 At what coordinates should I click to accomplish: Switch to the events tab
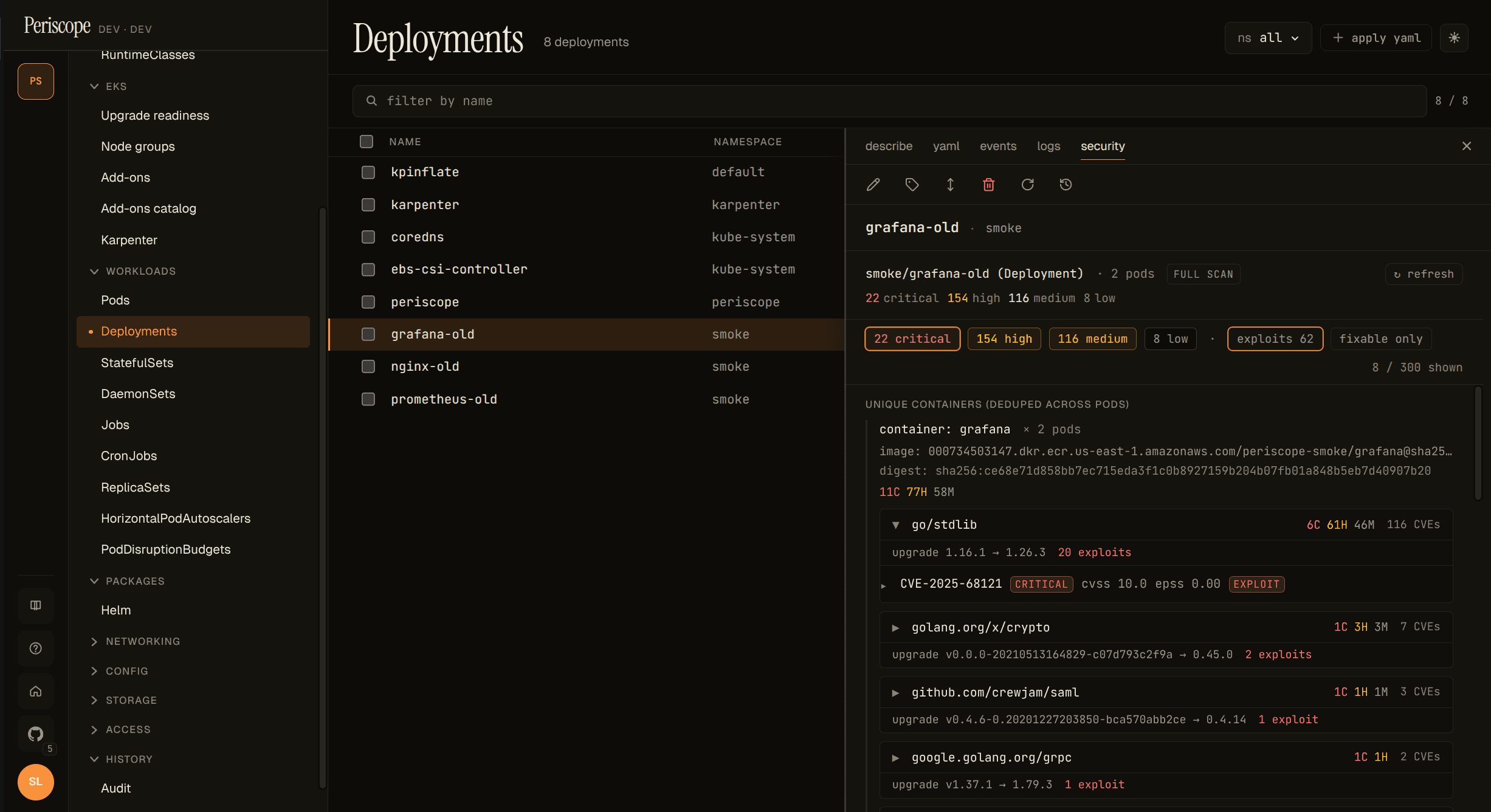coord(998,146)
